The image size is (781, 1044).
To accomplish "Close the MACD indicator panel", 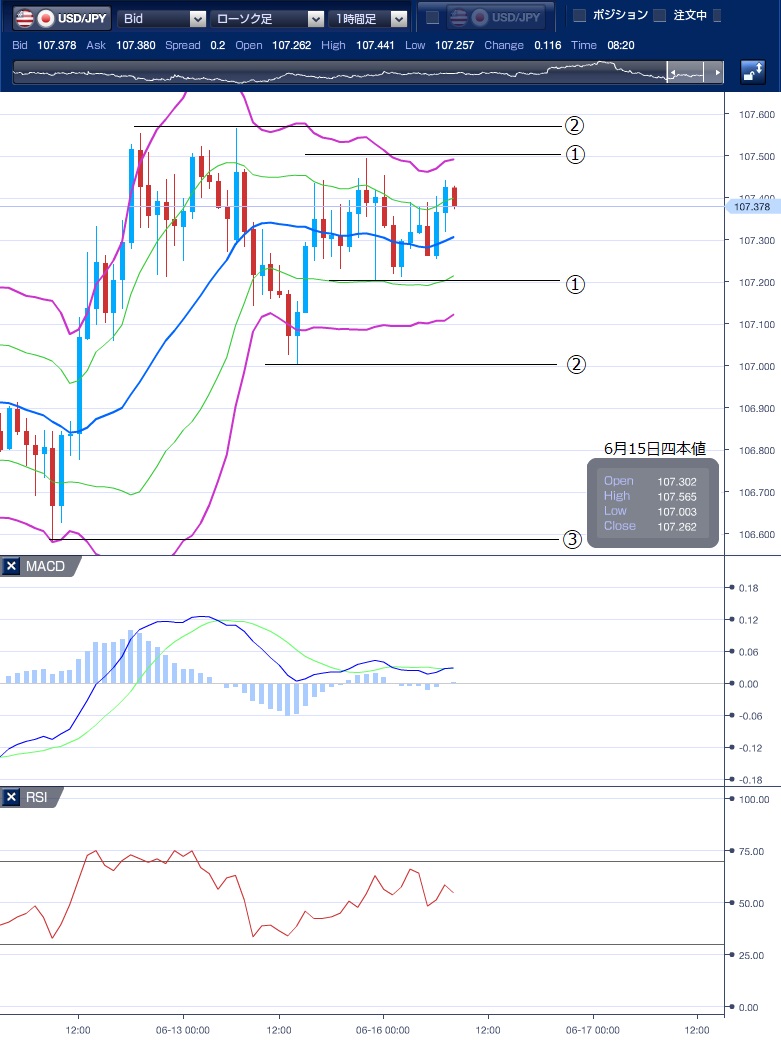I will [x=11, y=567].
